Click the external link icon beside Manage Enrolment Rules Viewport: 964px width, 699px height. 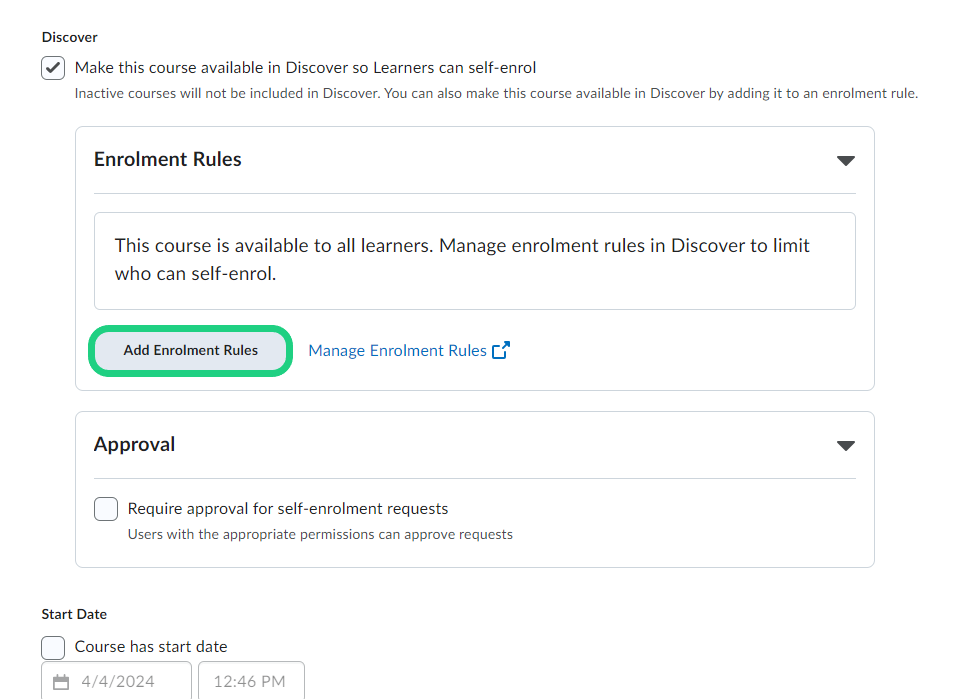[501, 350]
